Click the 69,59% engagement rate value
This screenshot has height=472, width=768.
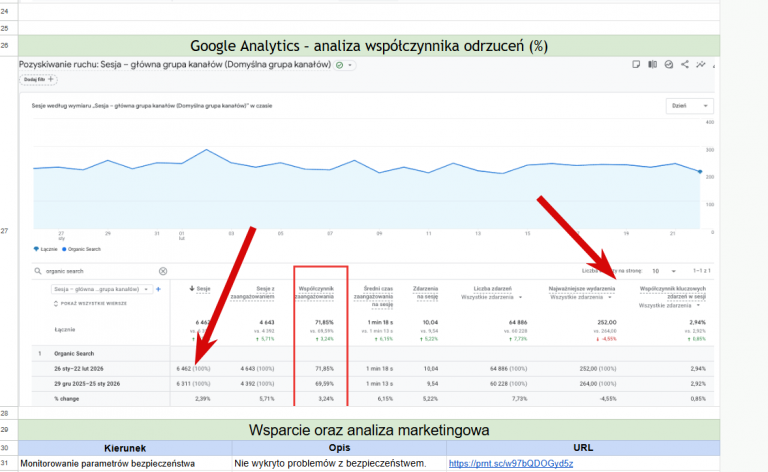coord(324,384)
